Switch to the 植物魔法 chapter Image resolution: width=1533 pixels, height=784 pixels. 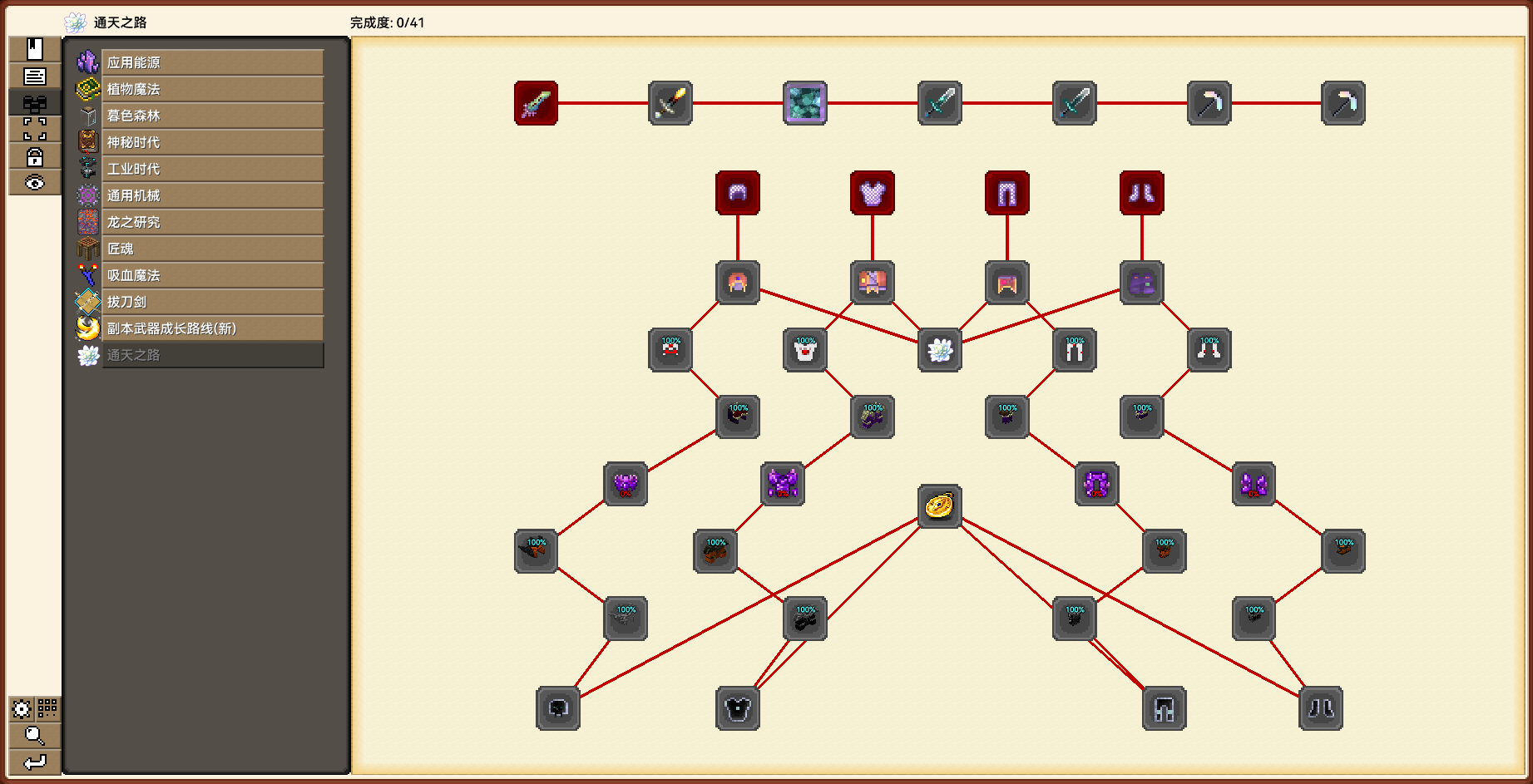pyautogui.click(x=212, y=89)
